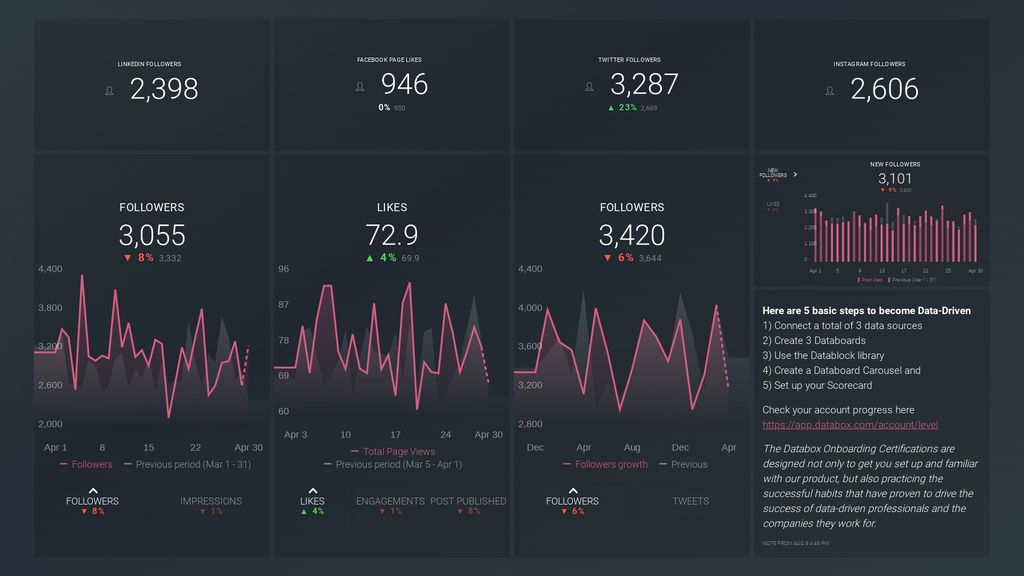The height and width of the screenshot is (576, 1024).
Task: Expand the New Followers chevron in Instagram panel
Action: 795,174
